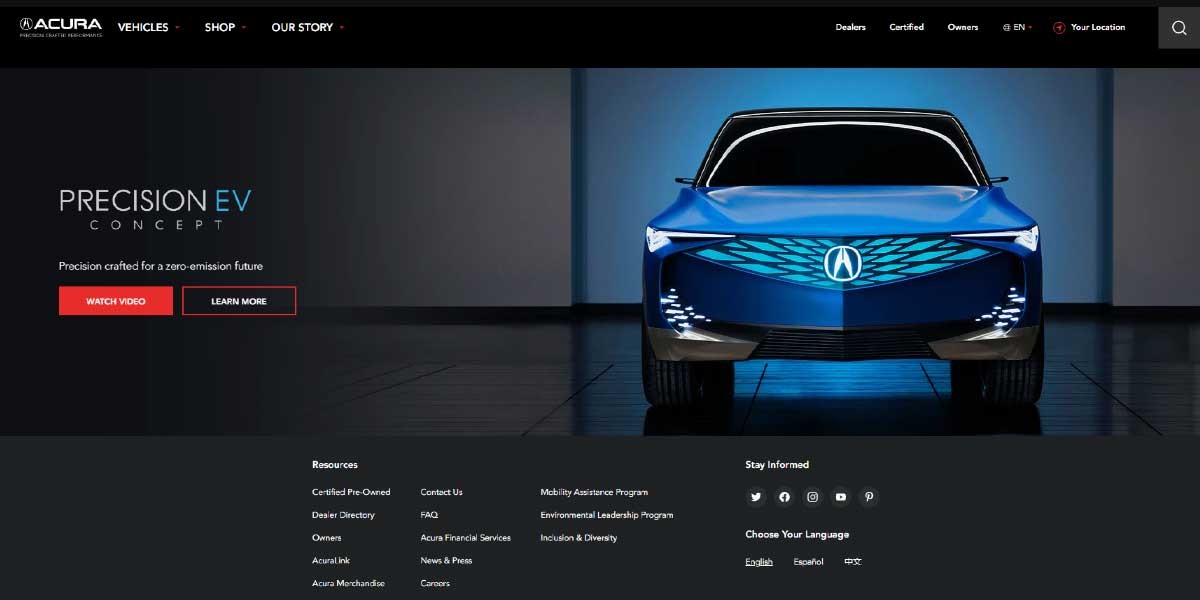This screenshot has height=600, width=1200.
Task: Switch language to Español
Action: click(808, 561)
